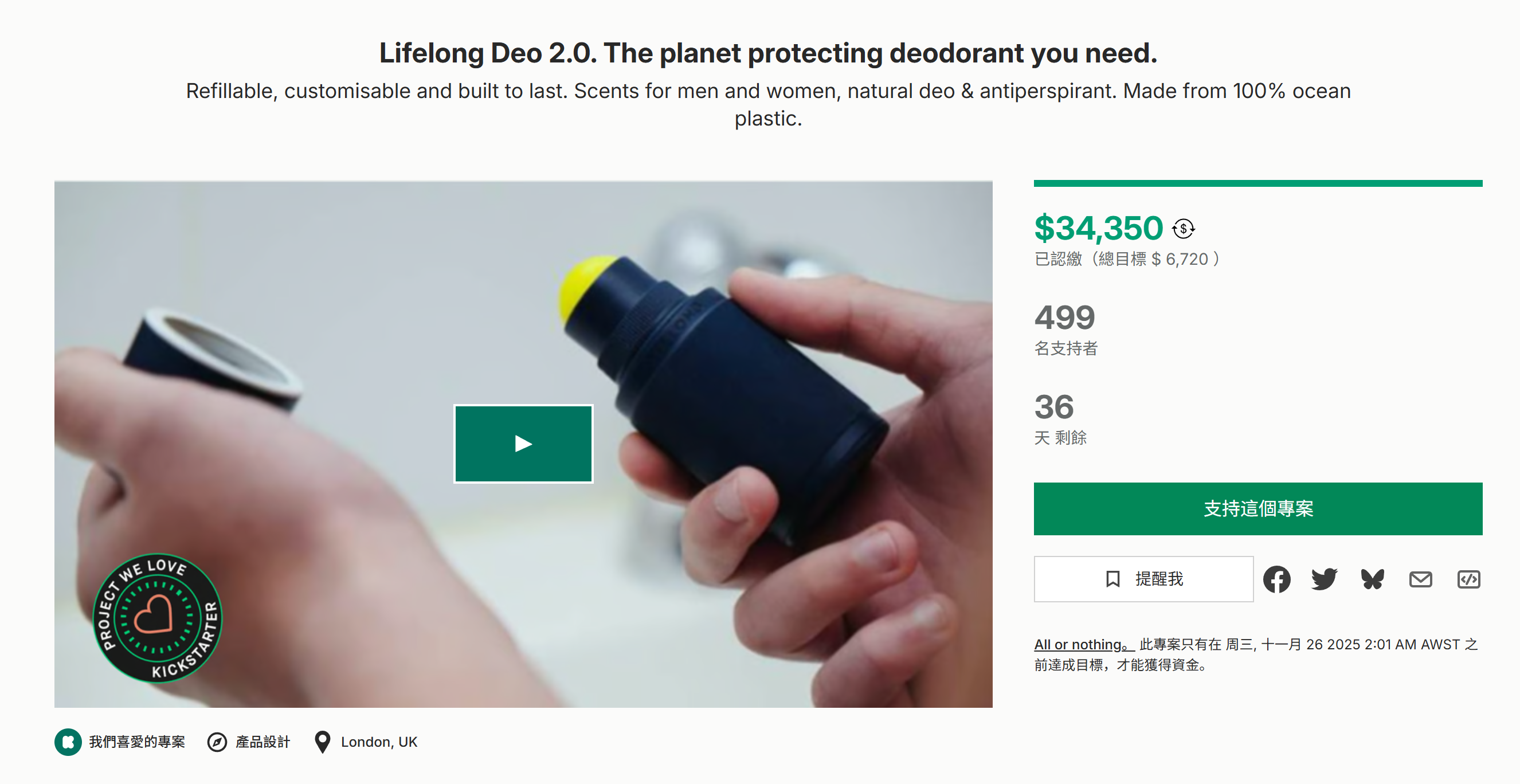Viewport: 1520px width, 784px height.
Task: Click the green Kickstarter logo badge icon
Action: (68, 742)
